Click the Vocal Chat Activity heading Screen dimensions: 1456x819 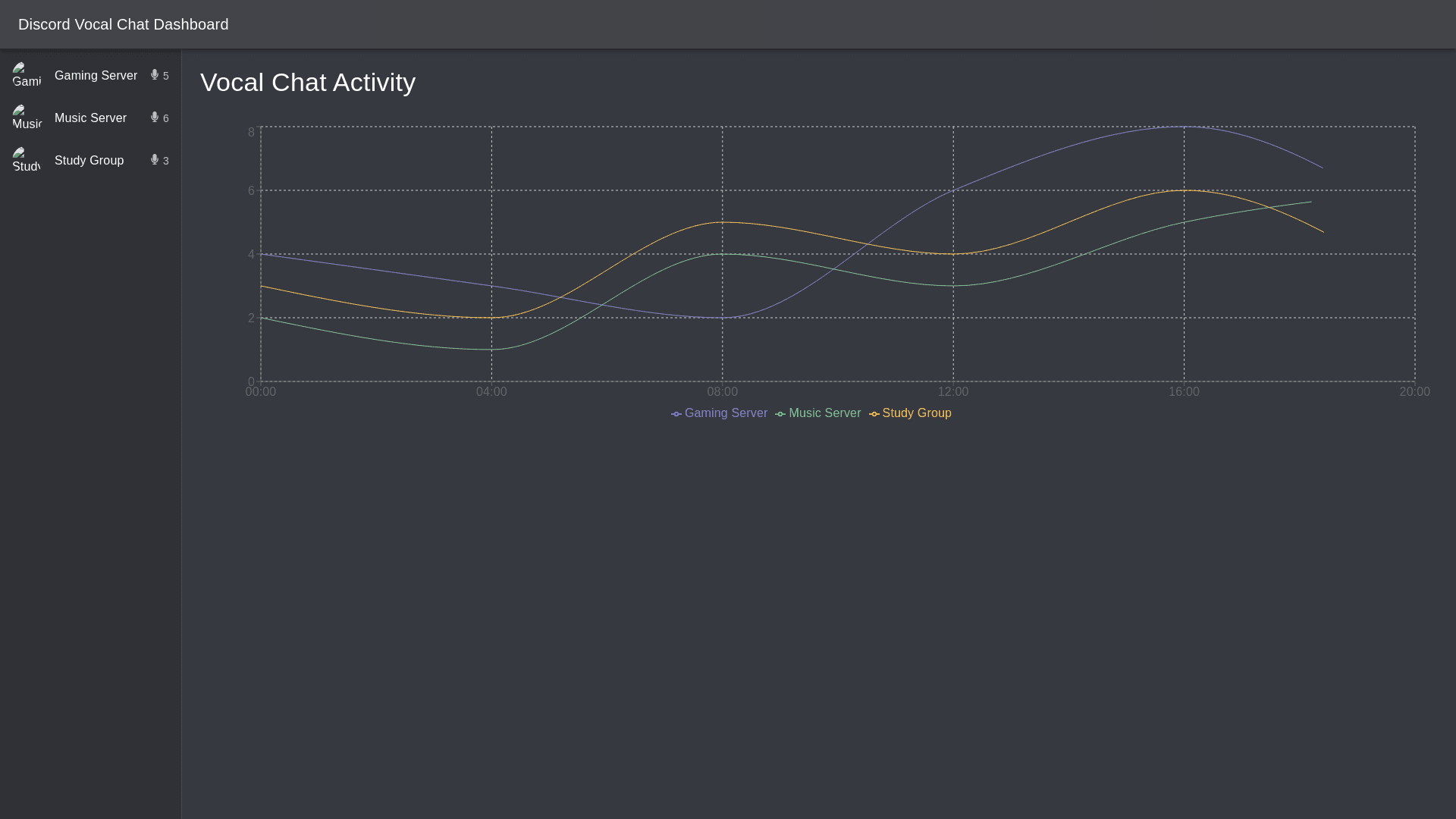tap(307, 82)
